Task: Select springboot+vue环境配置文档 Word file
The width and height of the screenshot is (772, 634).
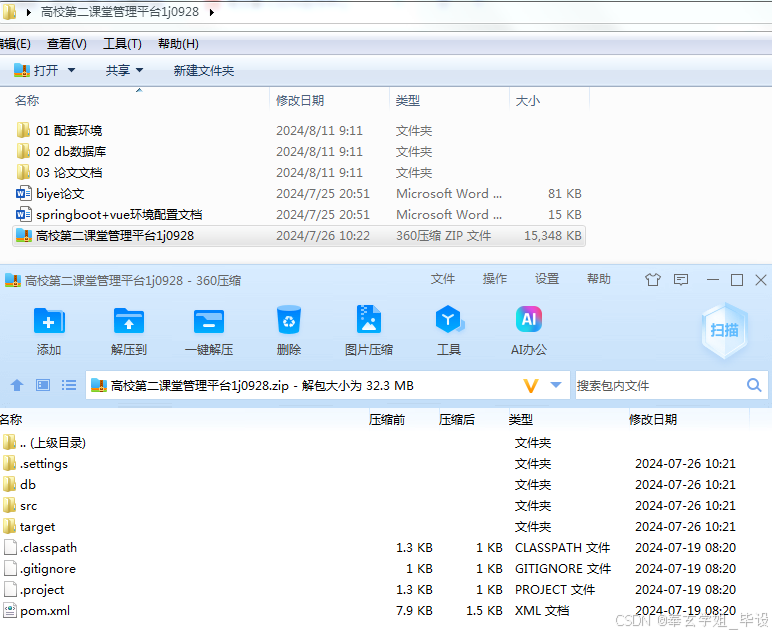Action: [x=109, y=215]
